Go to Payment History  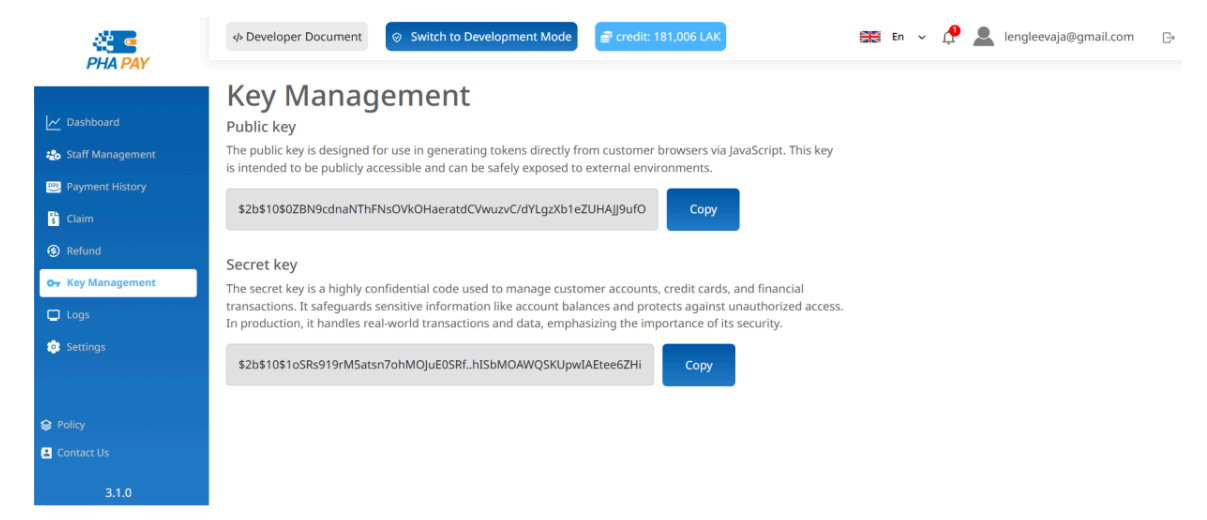(x=106, y=187)
